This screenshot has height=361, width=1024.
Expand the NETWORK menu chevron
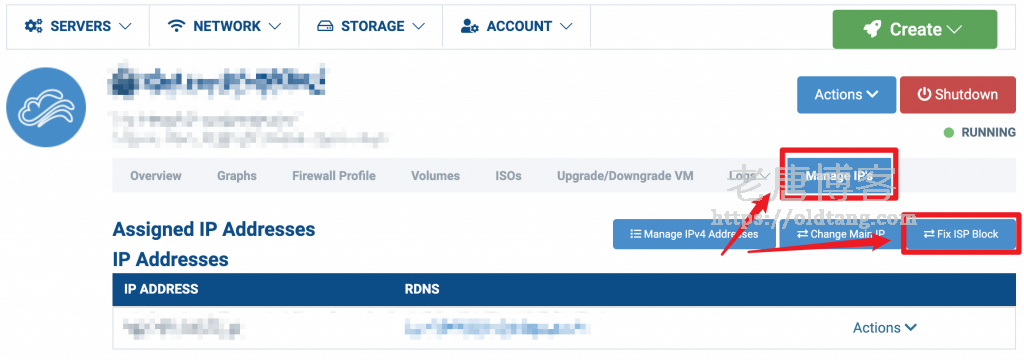[275, 27]
